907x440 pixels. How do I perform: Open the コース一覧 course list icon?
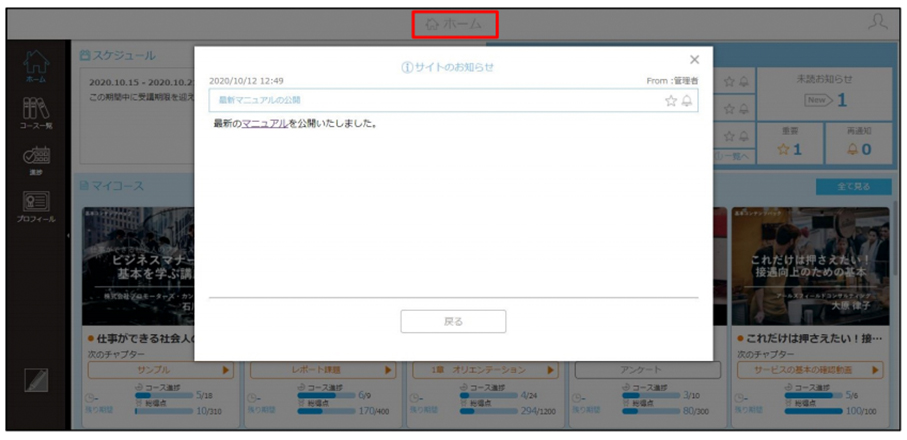[36, 113]
